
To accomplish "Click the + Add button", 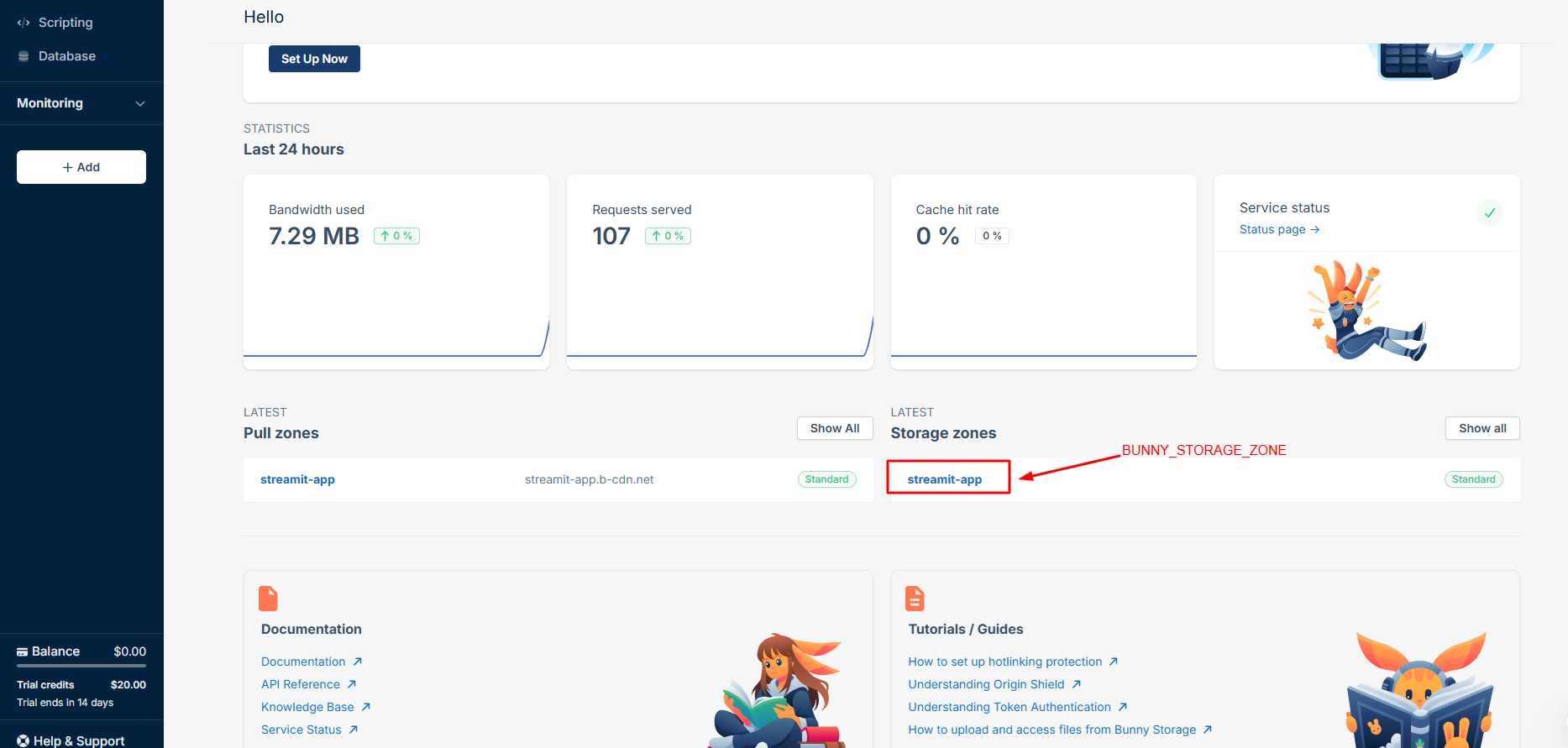I will click(x=81, y=167).
